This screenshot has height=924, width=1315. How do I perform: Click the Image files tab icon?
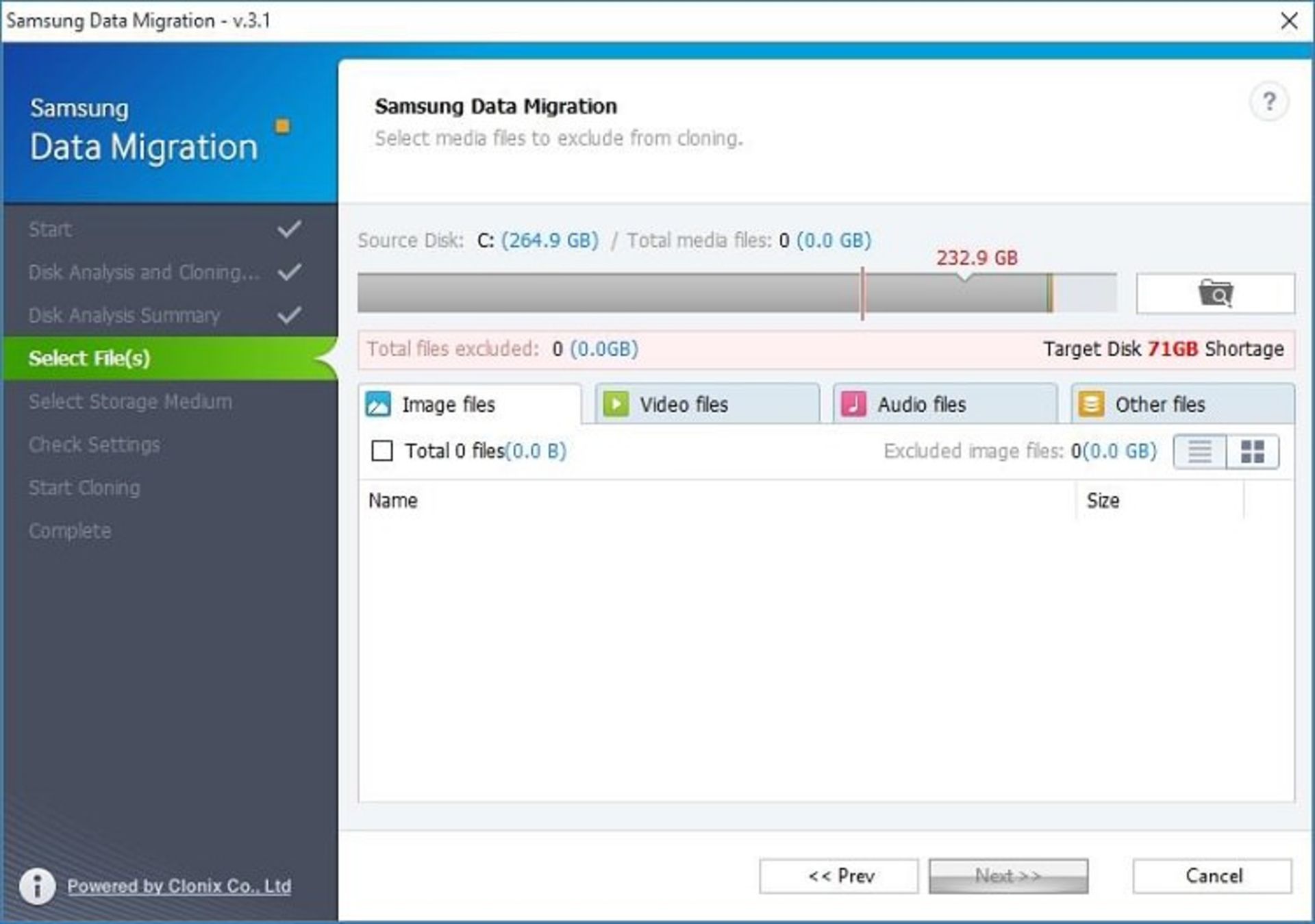click(x=378, y=404)
